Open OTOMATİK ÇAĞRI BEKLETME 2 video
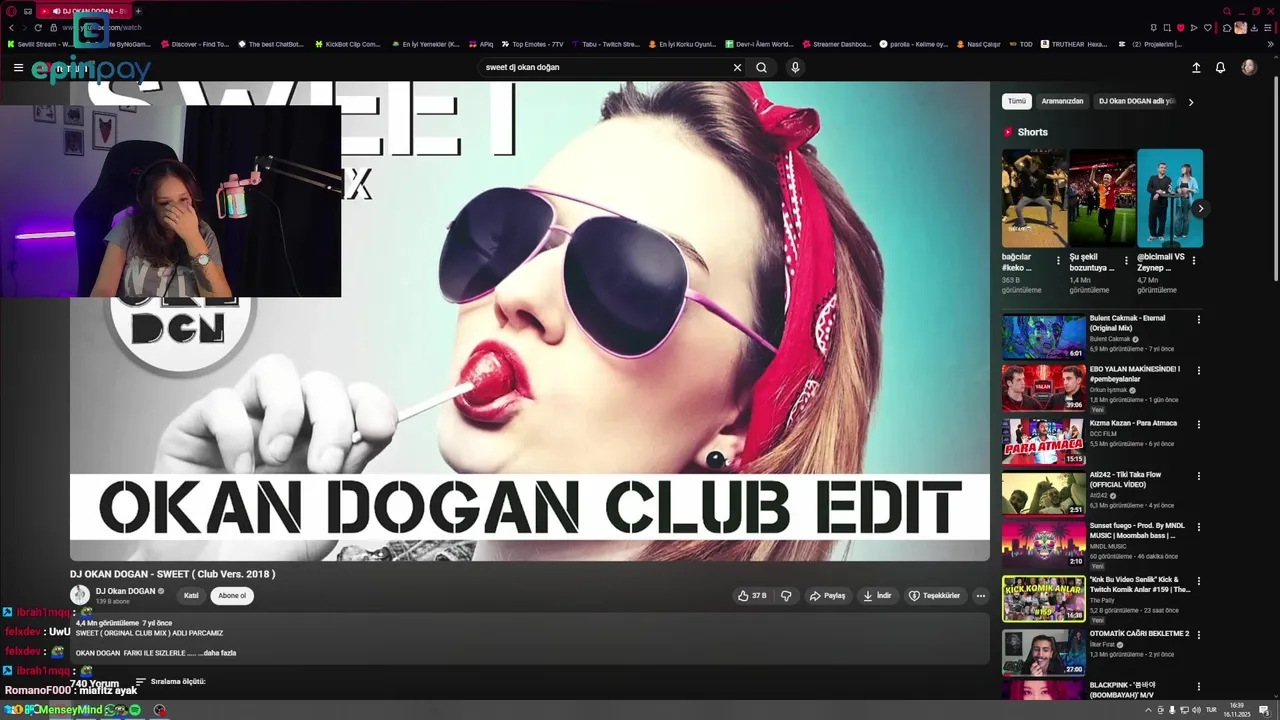 pos(1043,652)
